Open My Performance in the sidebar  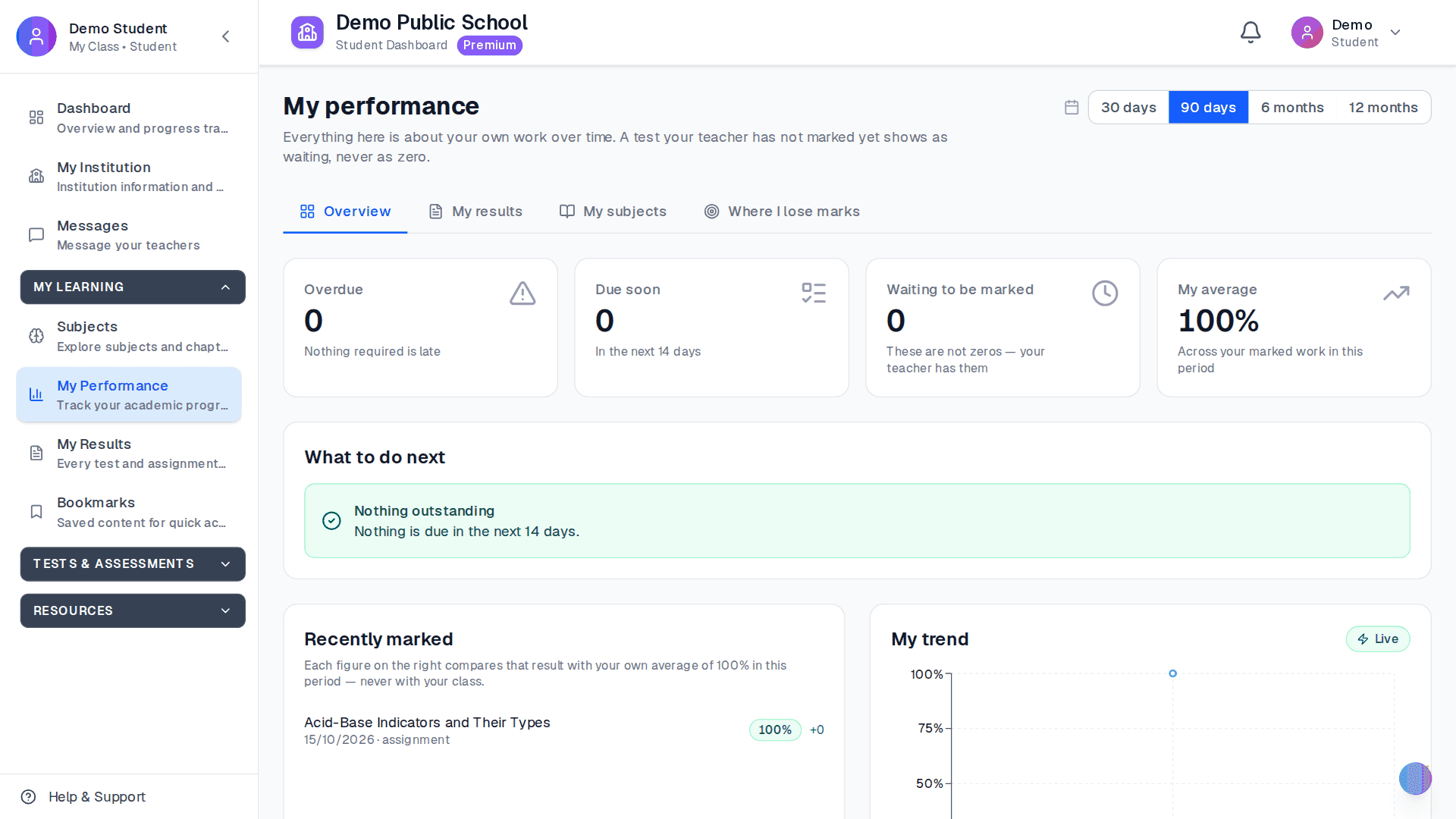[129, 395]
